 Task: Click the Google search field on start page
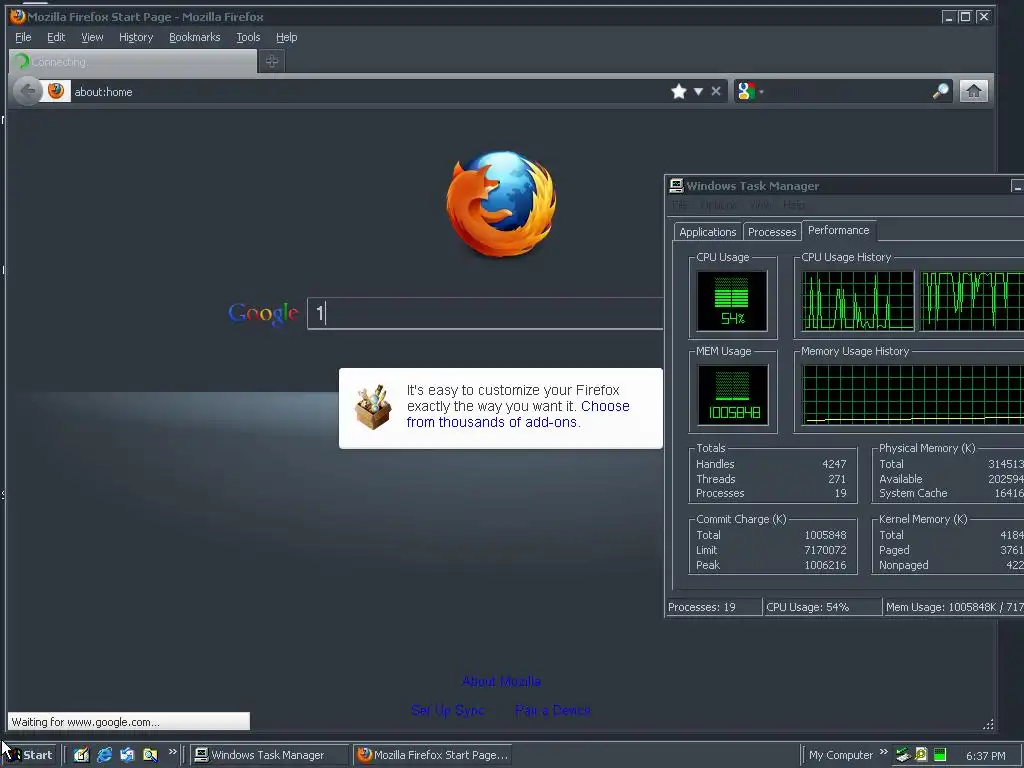[485, 313]
